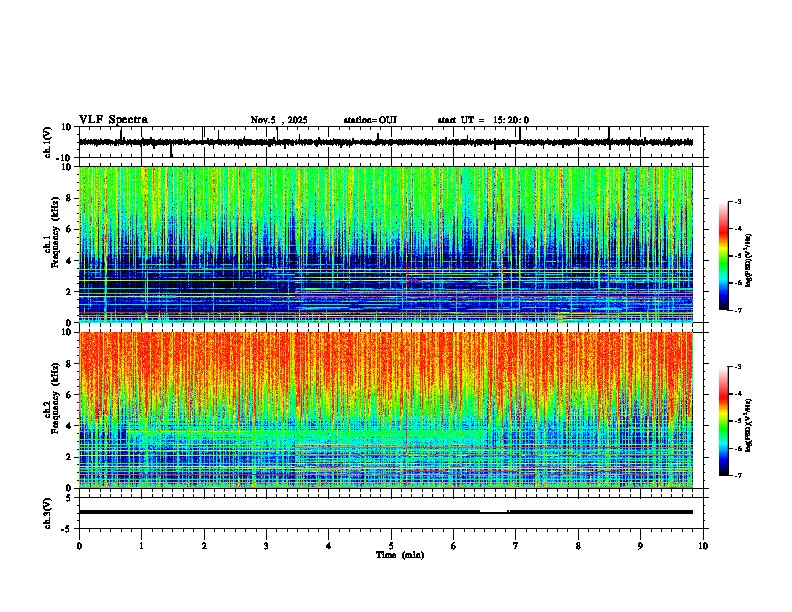Click the ch.1 spectrogram plot area

386,244
